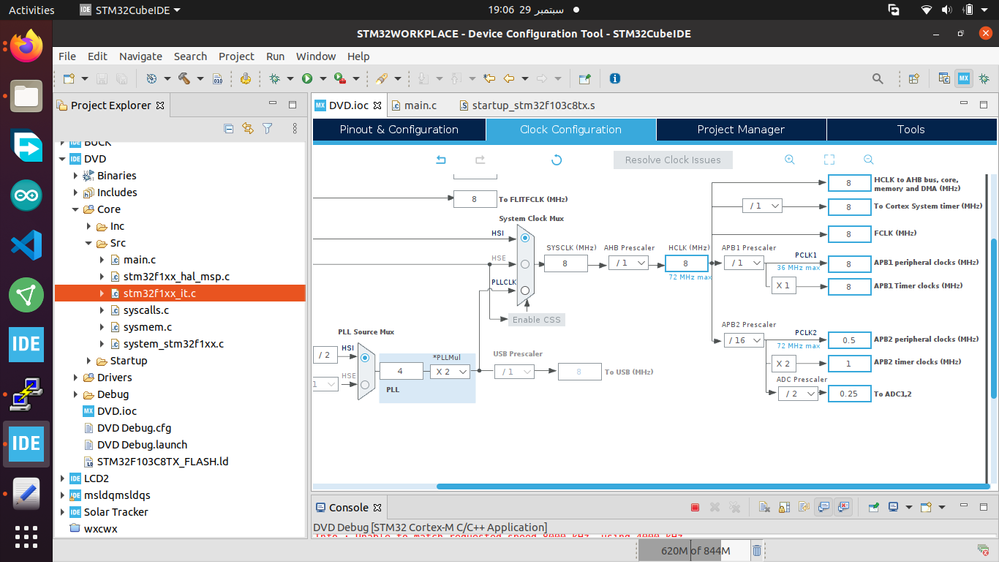999x562 pixels.
Task: Show Applications grid in dock
Action: coord(26,537)
